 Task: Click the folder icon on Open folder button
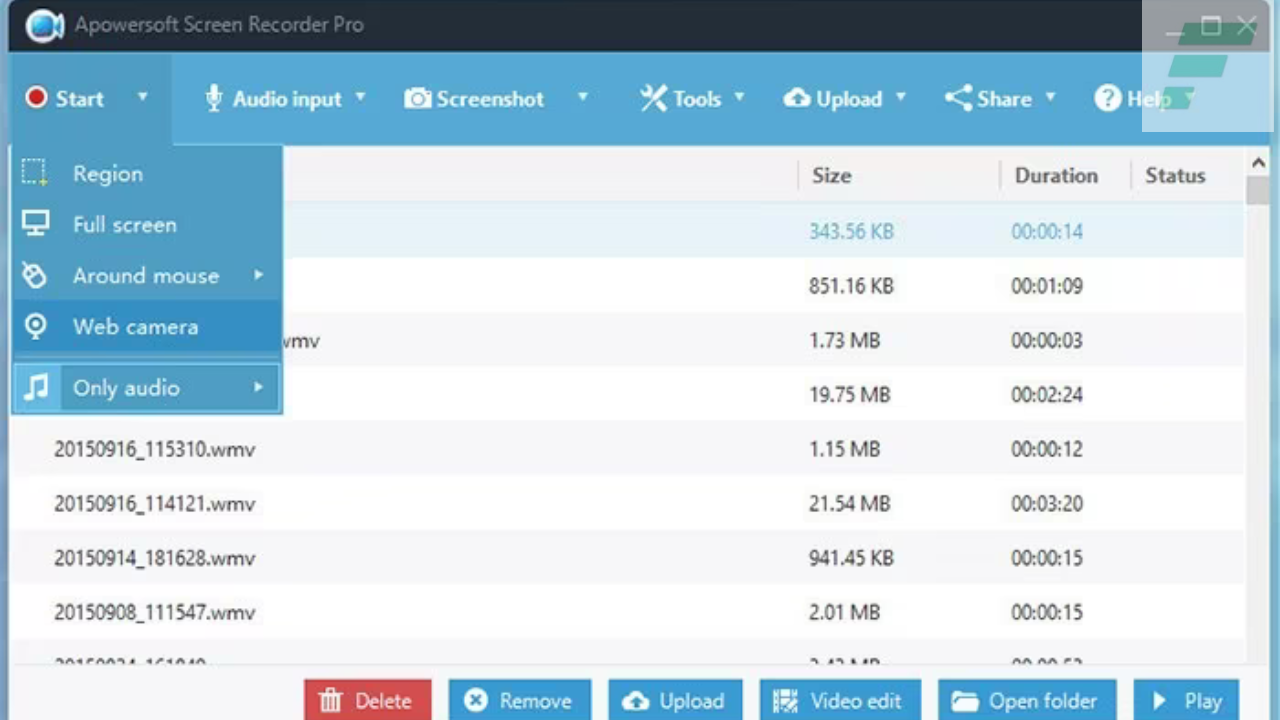point(965,702)
